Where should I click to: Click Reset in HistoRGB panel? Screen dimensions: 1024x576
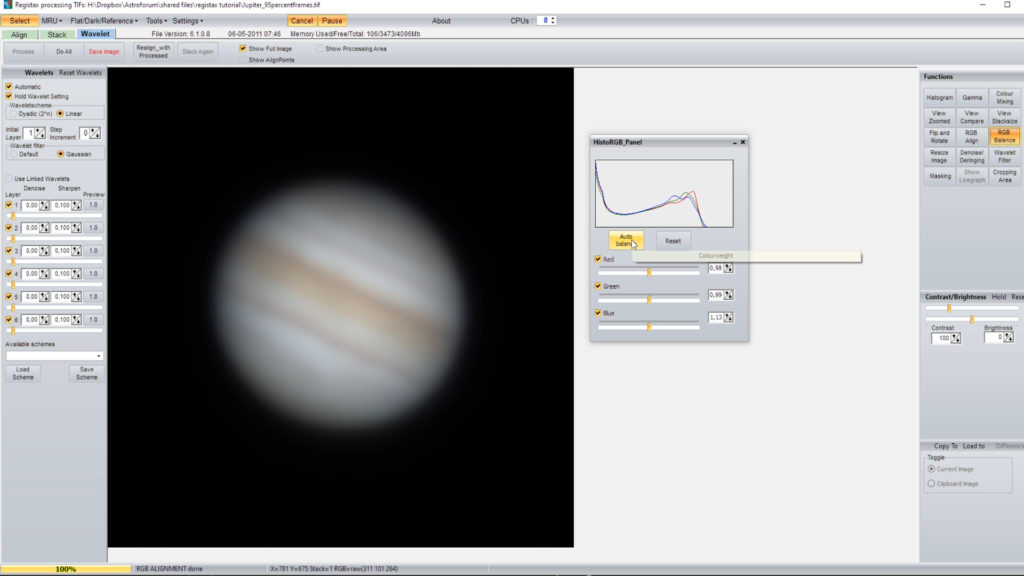click(673, 240)
